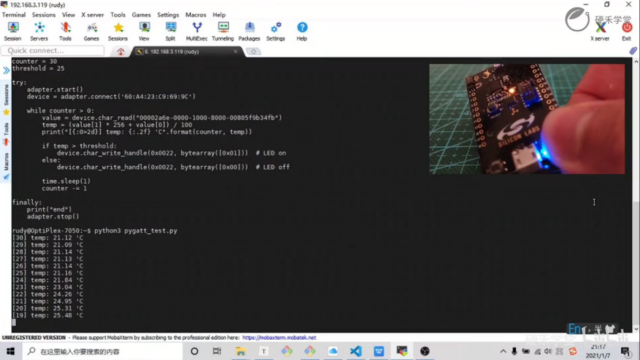
Task: Launch MultiExec mode icon
Action: point(197,31)
